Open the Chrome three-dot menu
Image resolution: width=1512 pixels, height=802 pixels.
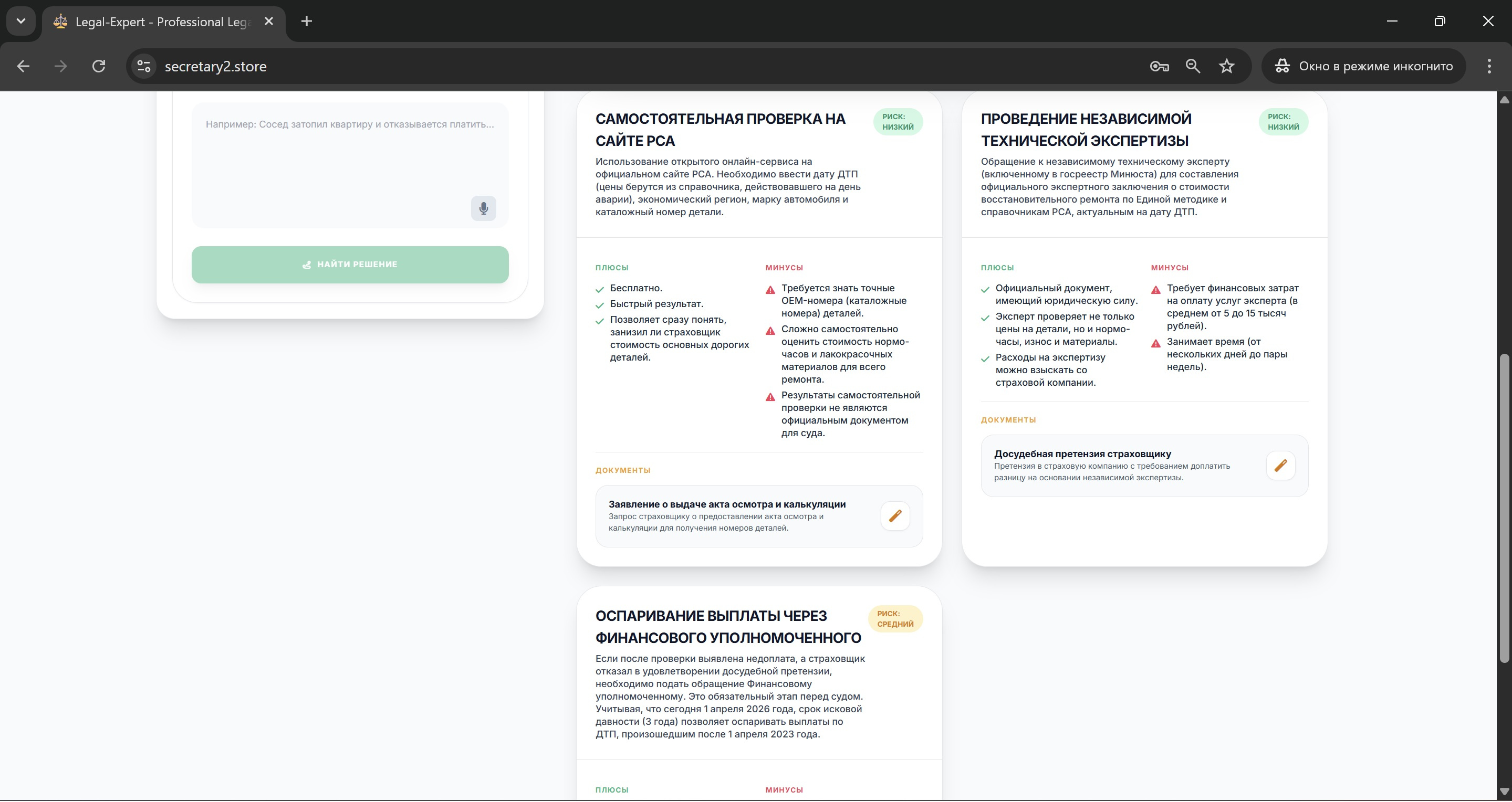point(1488,66)
